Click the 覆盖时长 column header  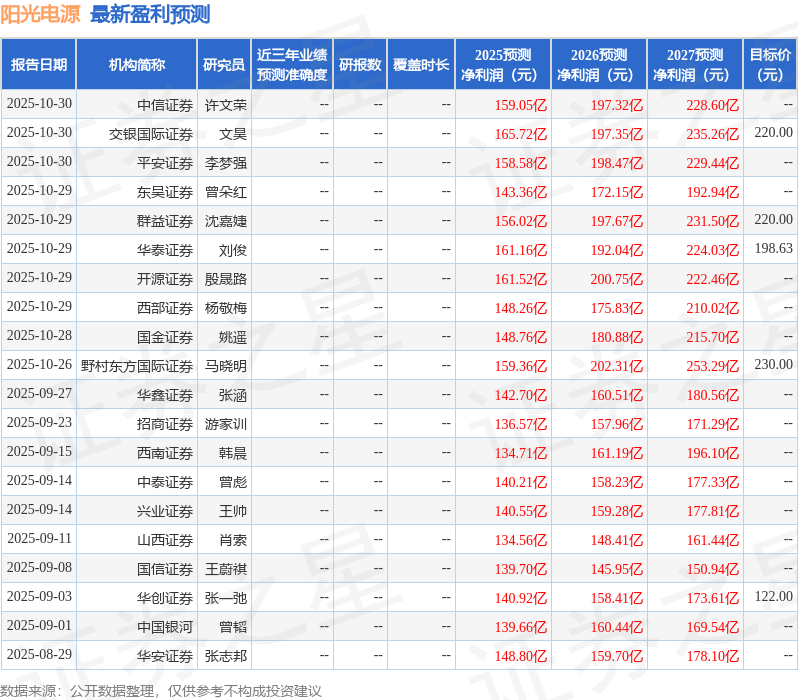pos(421,65)
